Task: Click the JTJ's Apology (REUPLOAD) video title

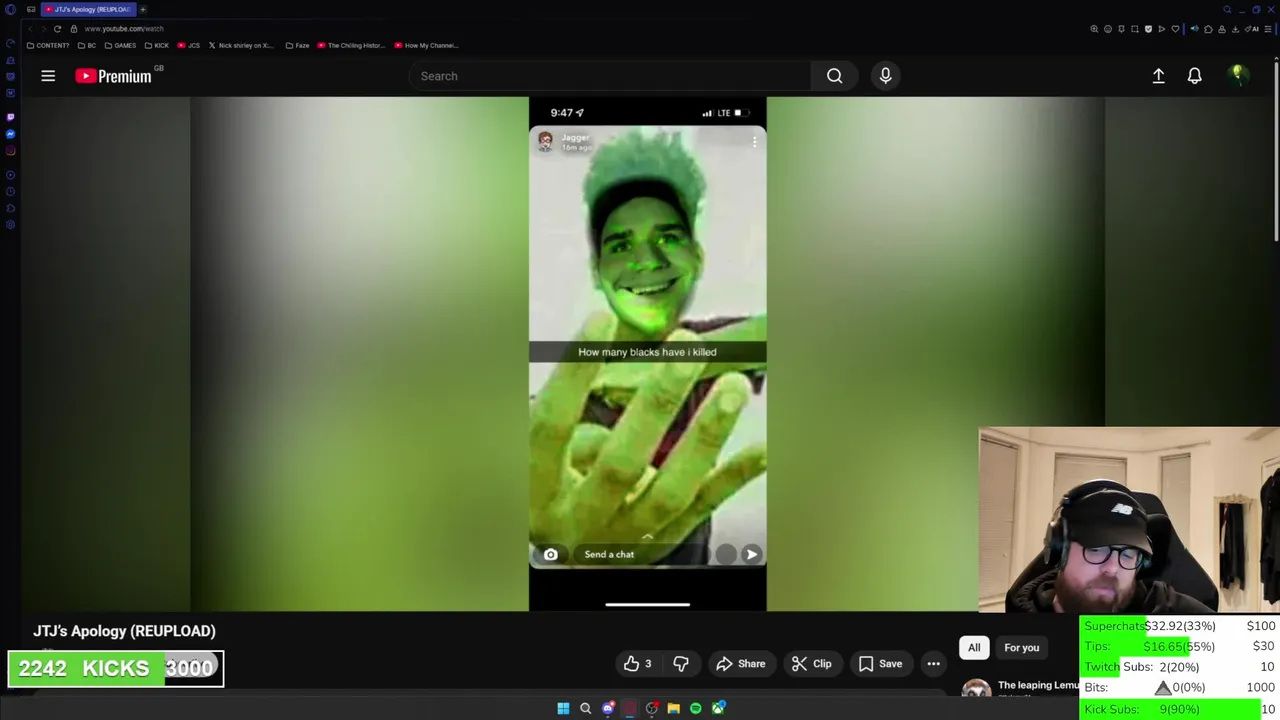Action: point(124,631)
